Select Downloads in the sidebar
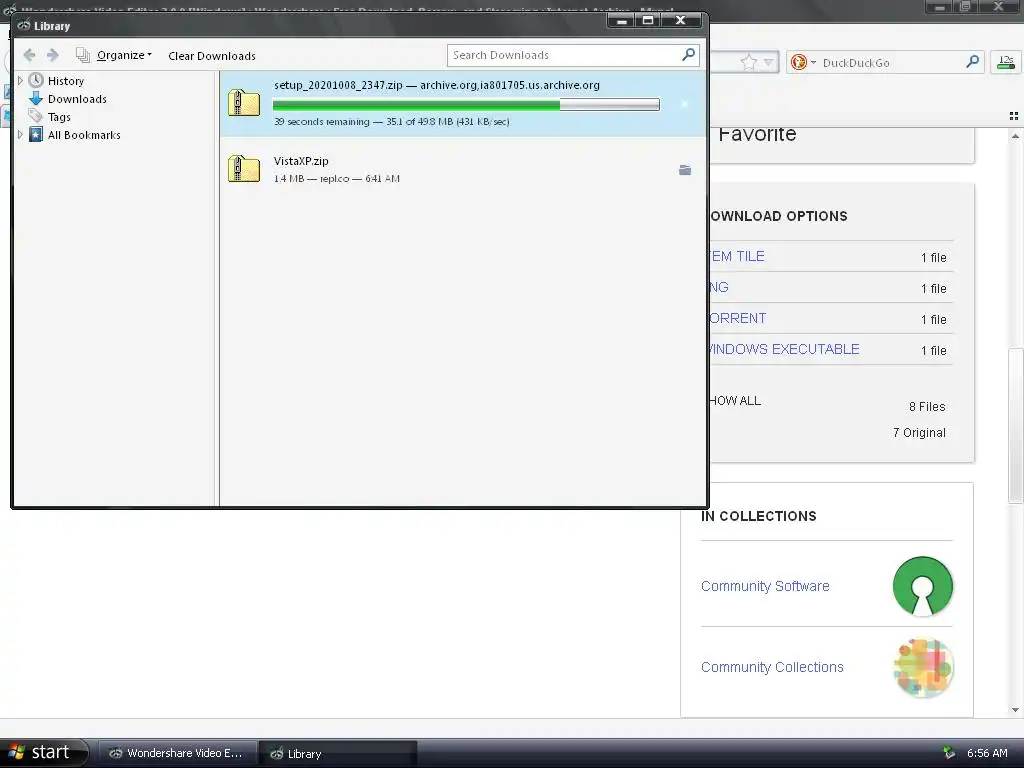Viewport: 1024px width, 768px height. [x=77, y=99]
